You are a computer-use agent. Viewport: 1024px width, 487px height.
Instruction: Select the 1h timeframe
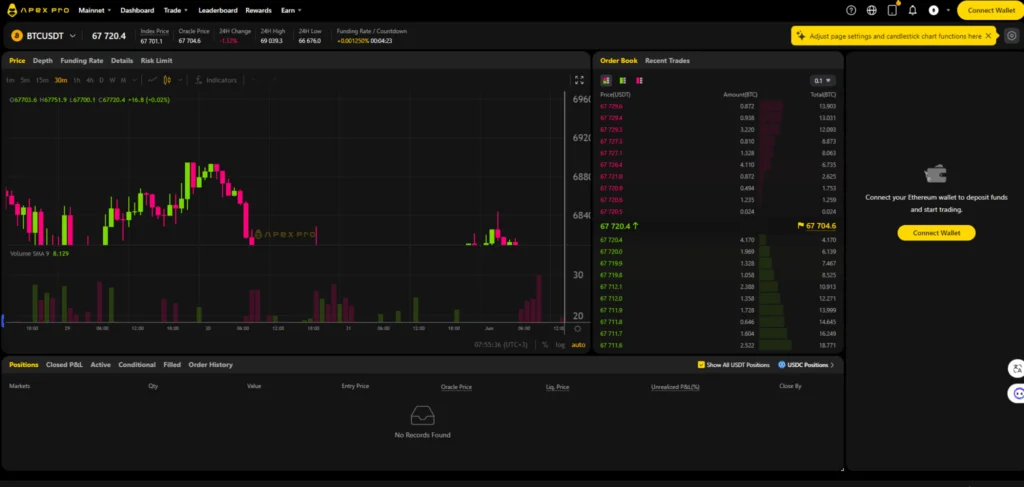click(x=76, y=80)
